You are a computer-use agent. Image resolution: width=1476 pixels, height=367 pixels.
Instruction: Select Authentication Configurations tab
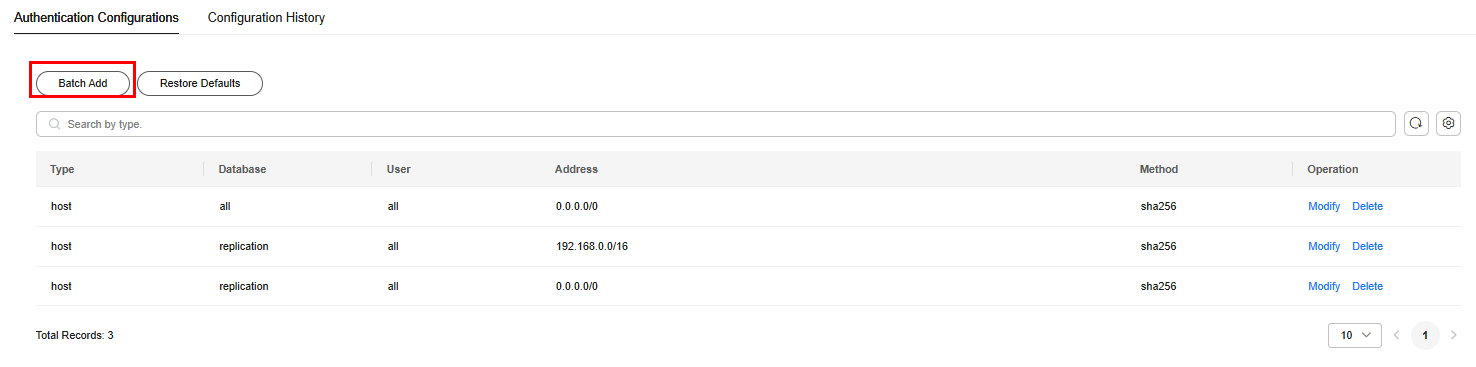(x=96, y=18)
